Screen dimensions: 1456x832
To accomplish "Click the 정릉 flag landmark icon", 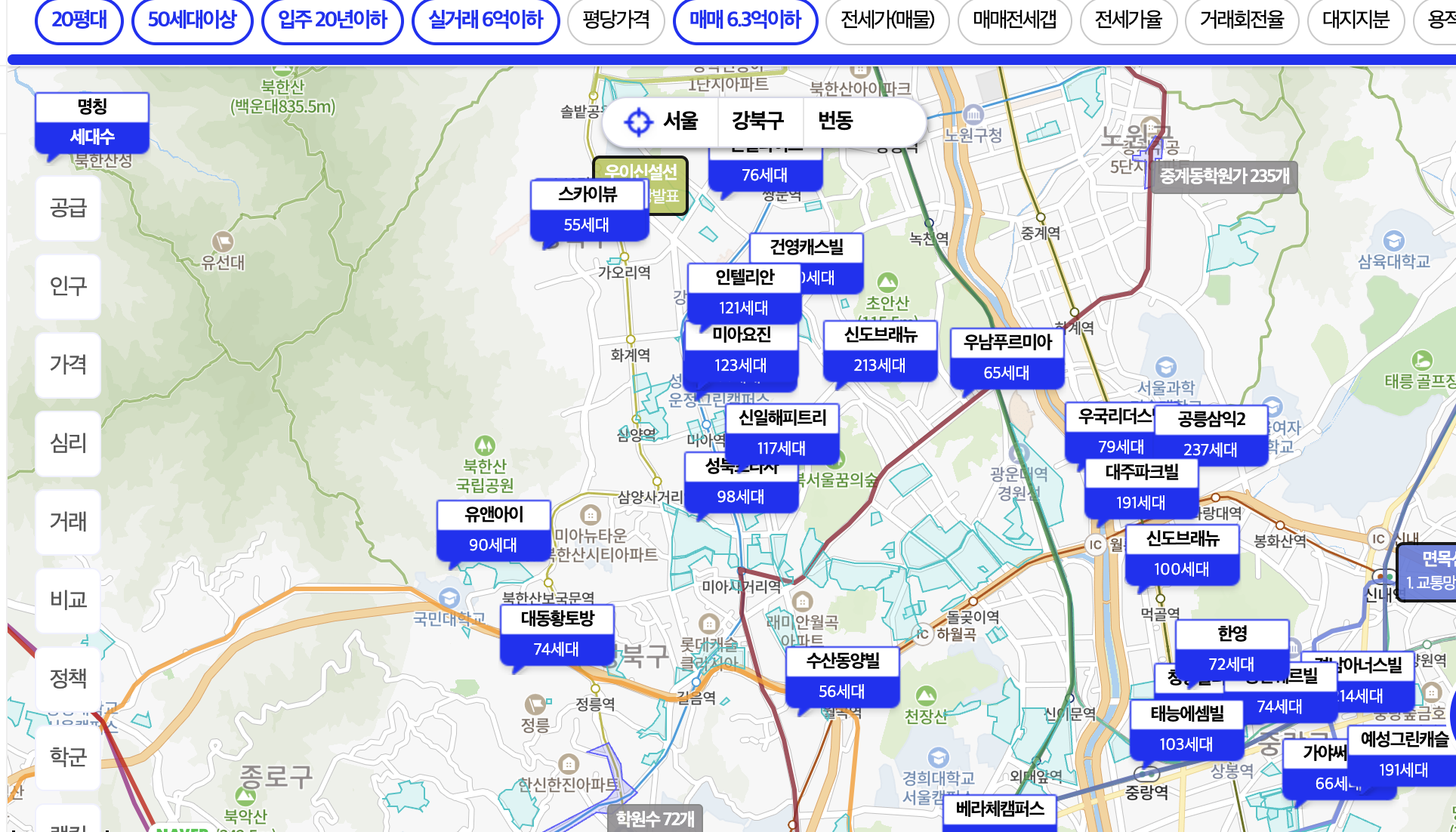I will (535, 704).
